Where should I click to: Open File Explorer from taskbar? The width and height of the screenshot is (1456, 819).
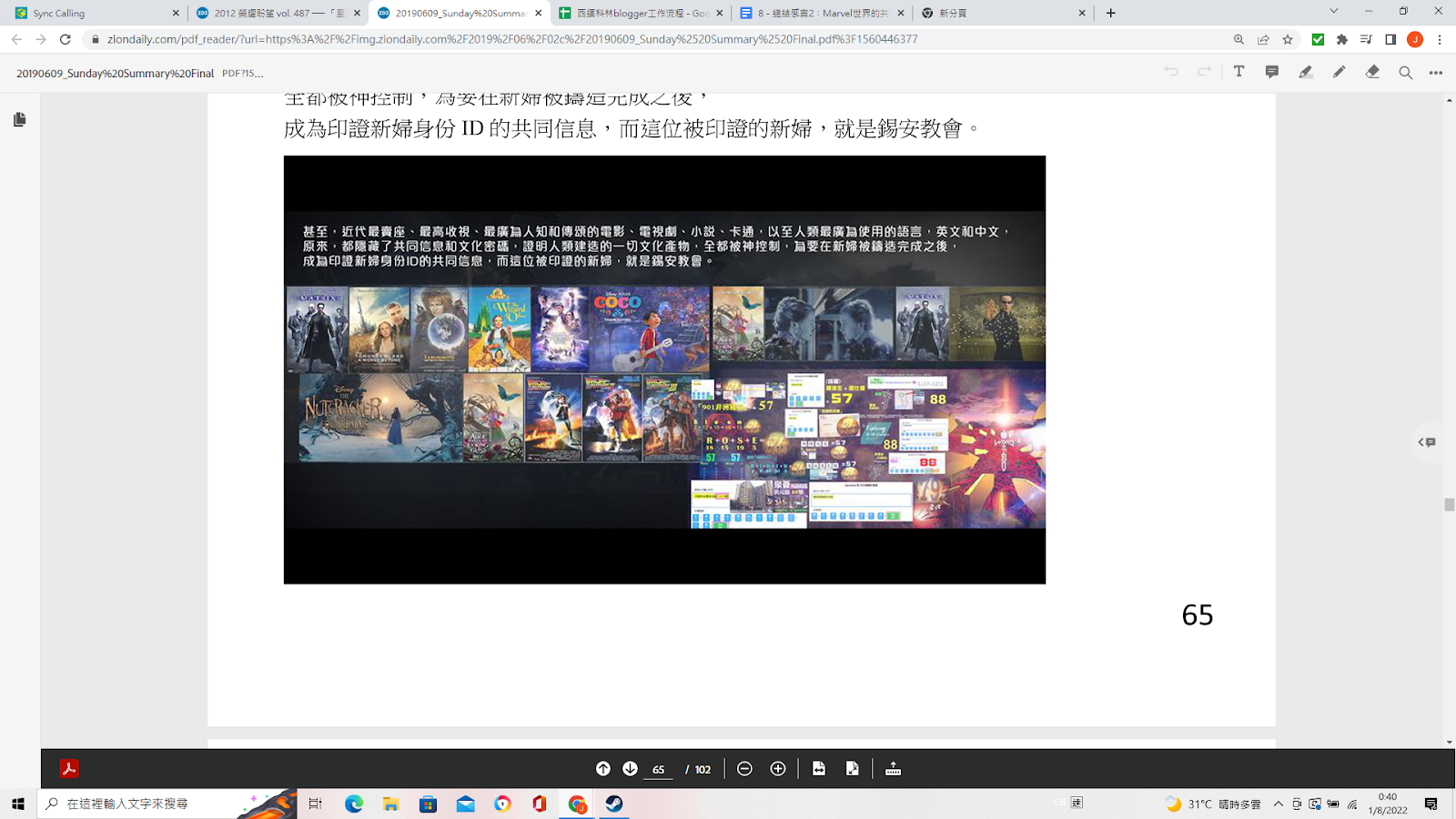tap(390, 804)
